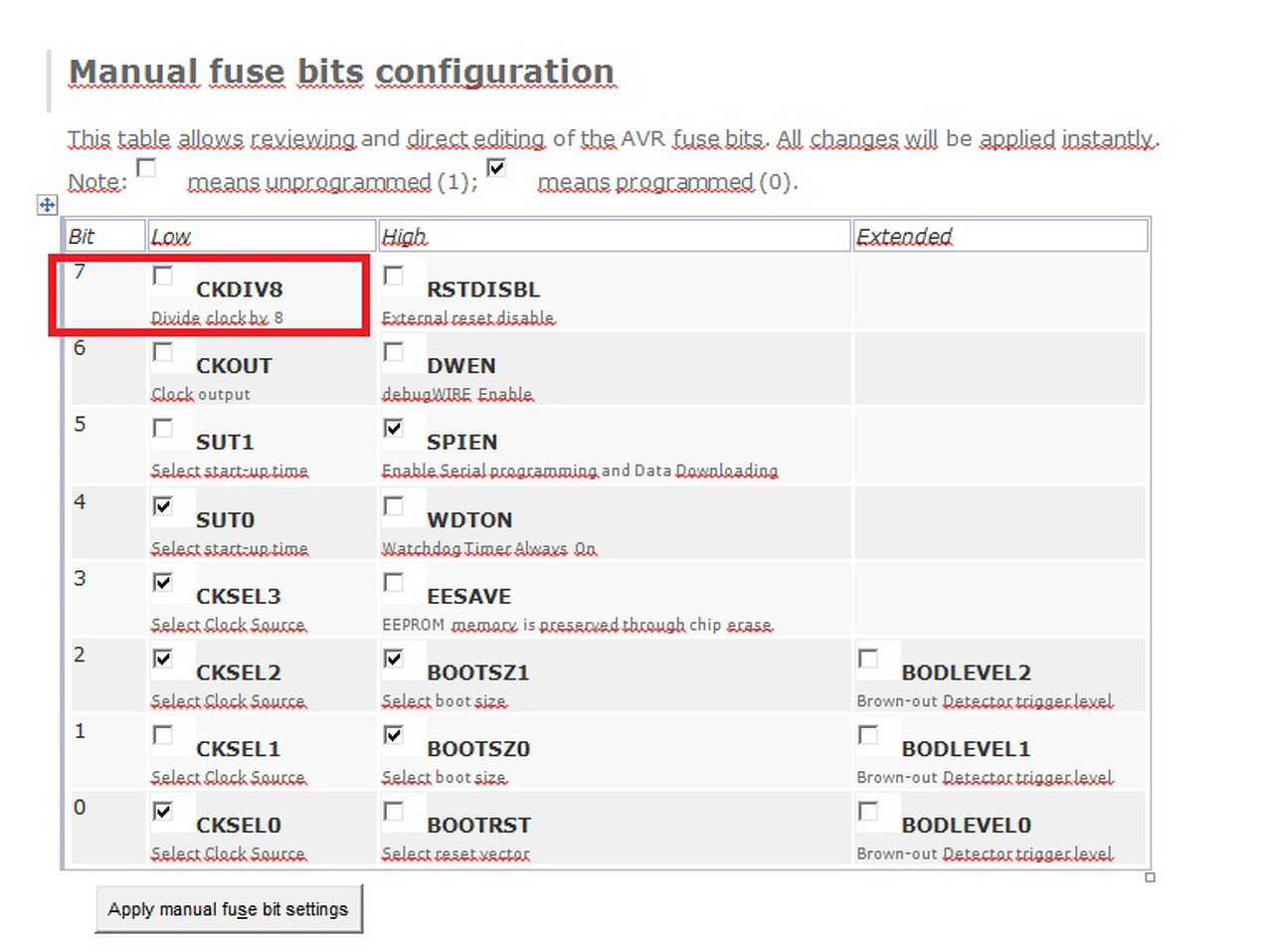Enable the WDTON watchdog timer checkbox

pyautogui.click(x=394, y=506)
